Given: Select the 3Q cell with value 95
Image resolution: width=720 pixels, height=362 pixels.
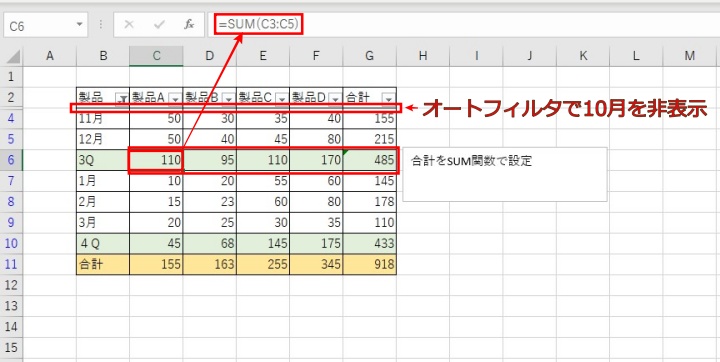Looking at the screenshot, I should coord(209,160).
